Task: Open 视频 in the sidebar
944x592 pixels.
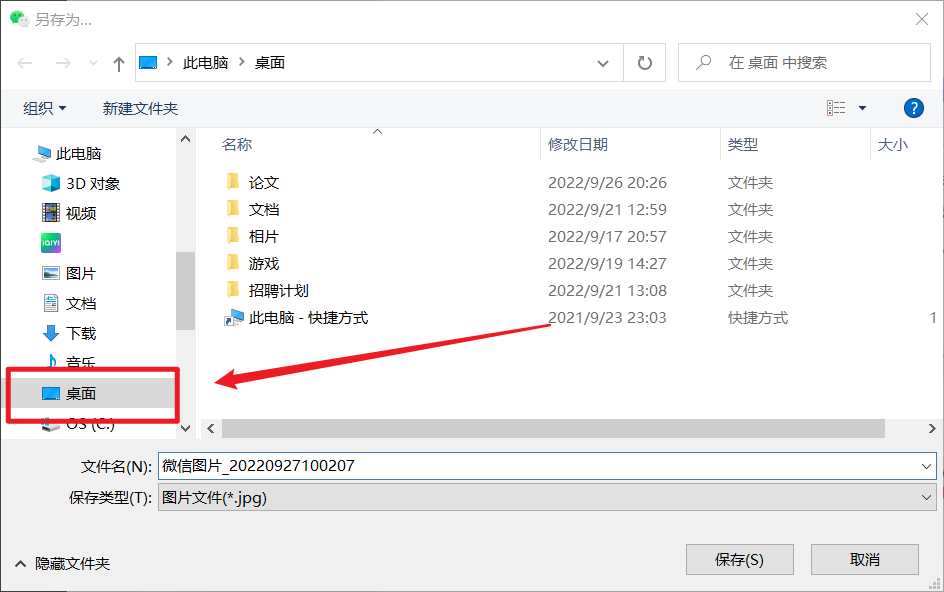Action: pos(81,213)
